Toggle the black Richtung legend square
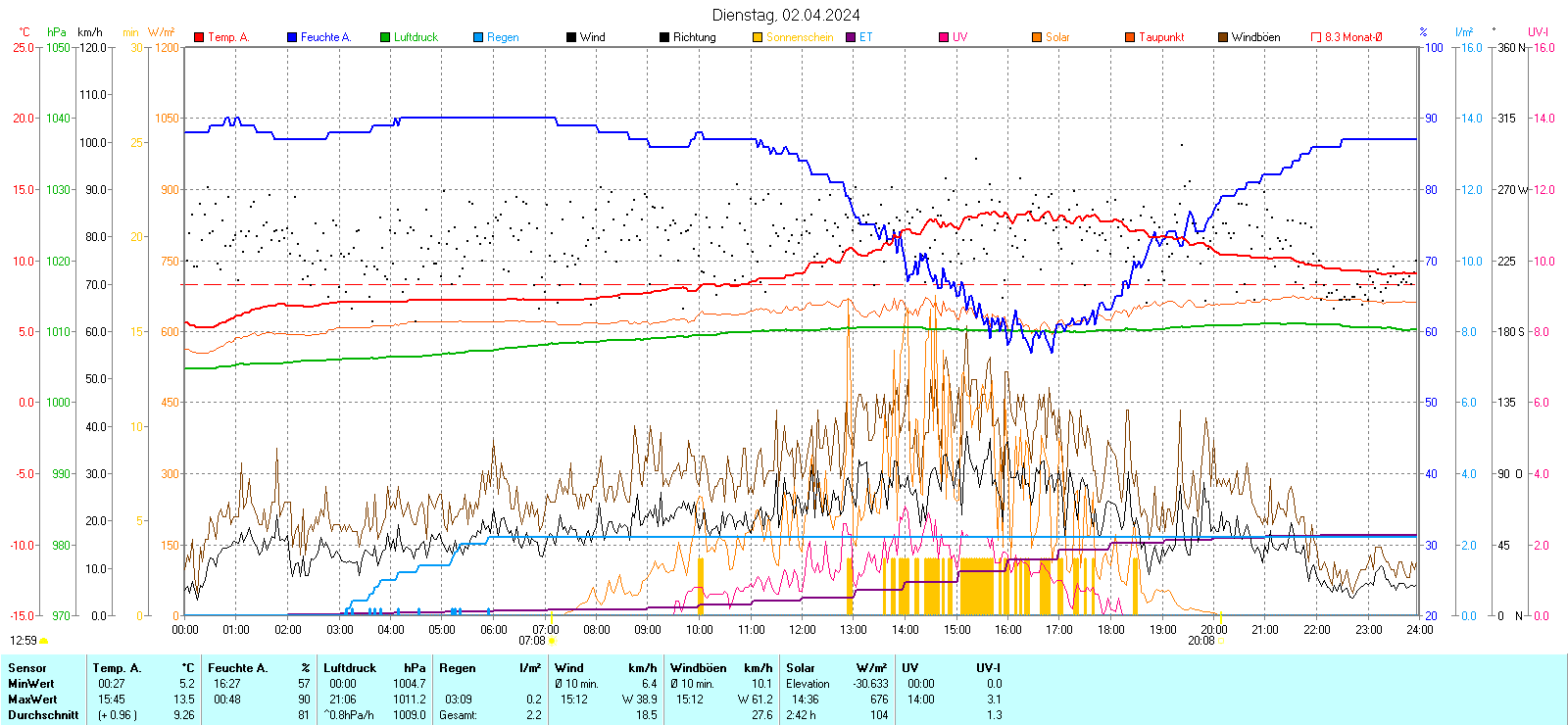The width and height of the screenshot is (1568, 725). coord(664,37)
